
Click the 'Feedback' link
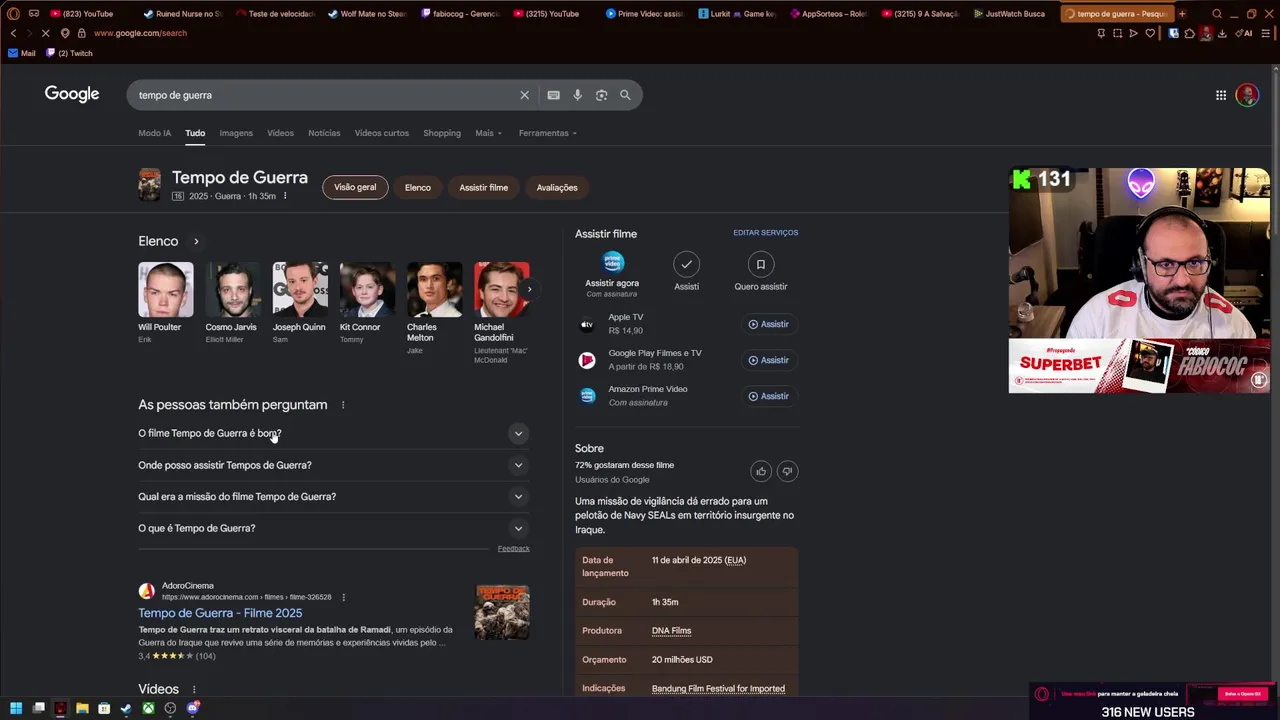coord(514,549)
